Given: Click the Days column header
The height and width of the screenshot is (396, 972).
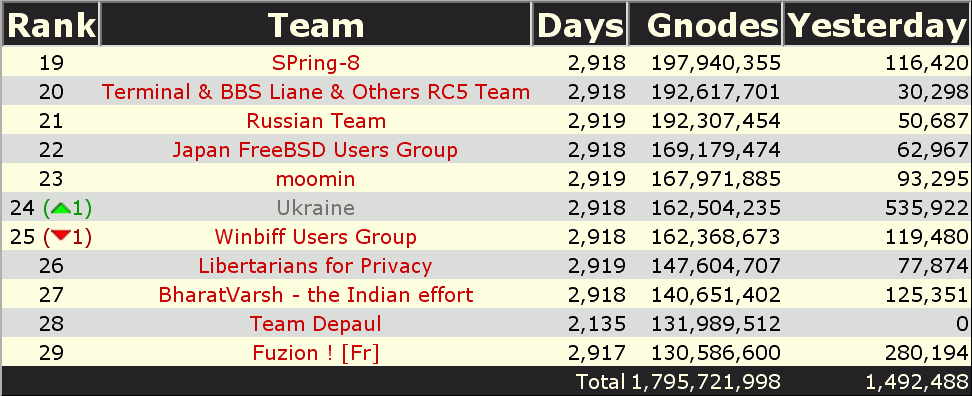Looking at the screenshot, I should [x=580, y=25].
